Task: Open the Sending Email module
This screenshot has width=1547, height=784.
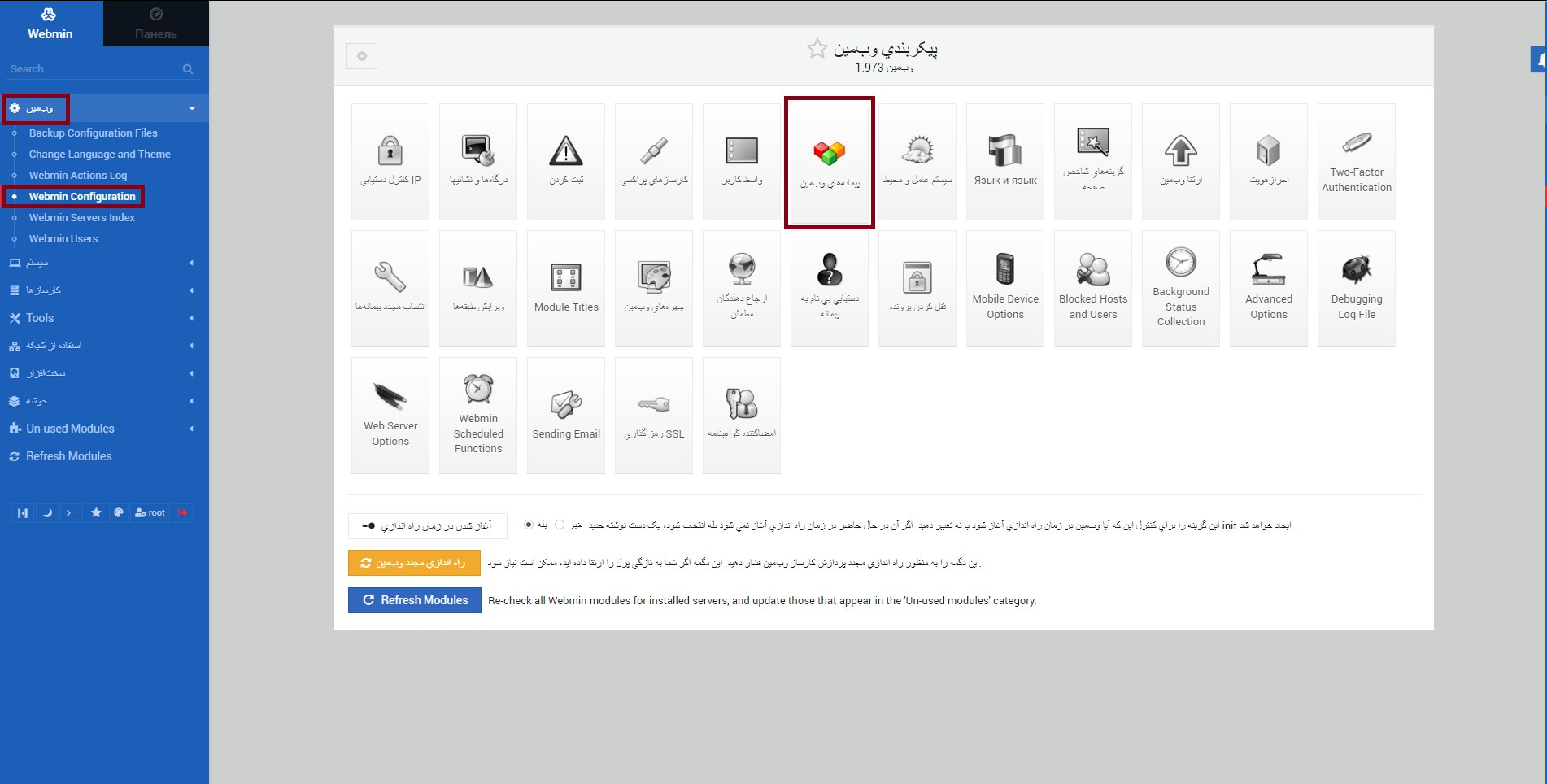Action: click(566, 415)
